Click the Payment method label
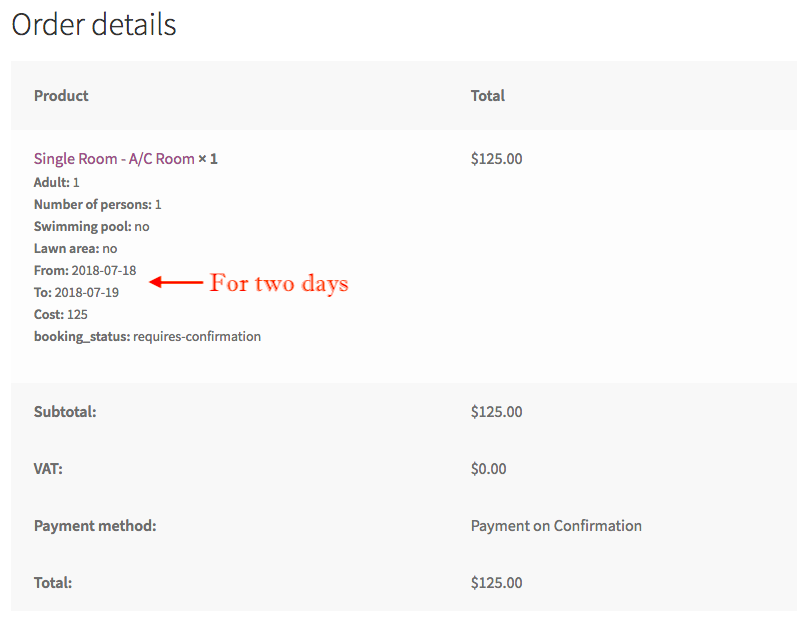 (95, 526)
